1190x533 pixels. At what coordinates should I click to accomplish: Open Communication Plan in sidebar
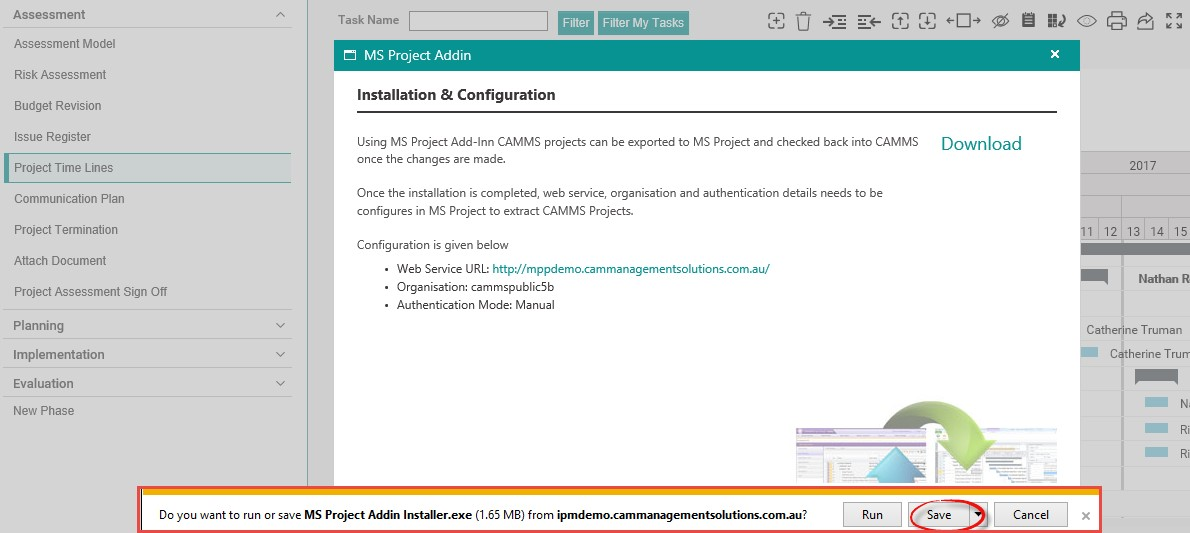pos(69,199)
